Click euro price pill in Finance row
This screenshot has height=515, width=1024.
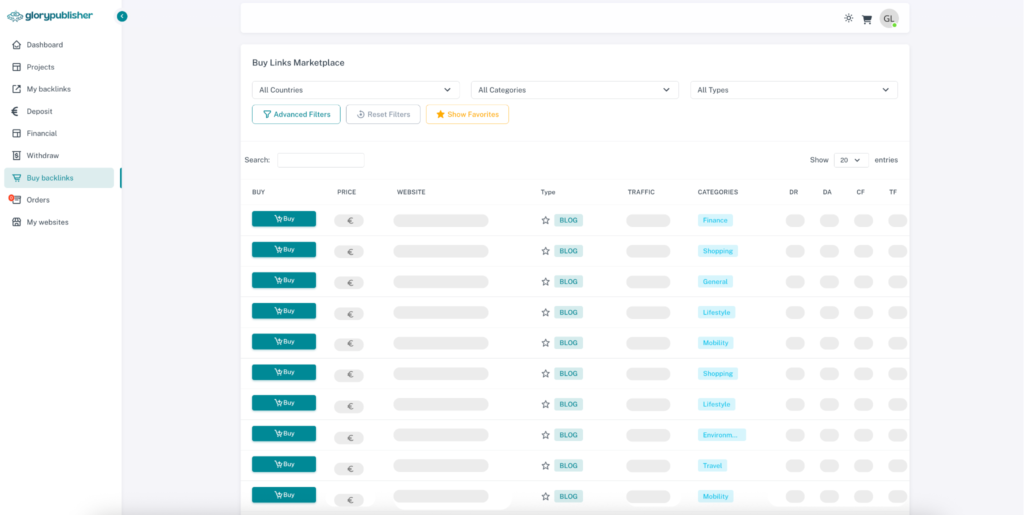(349, 221)
